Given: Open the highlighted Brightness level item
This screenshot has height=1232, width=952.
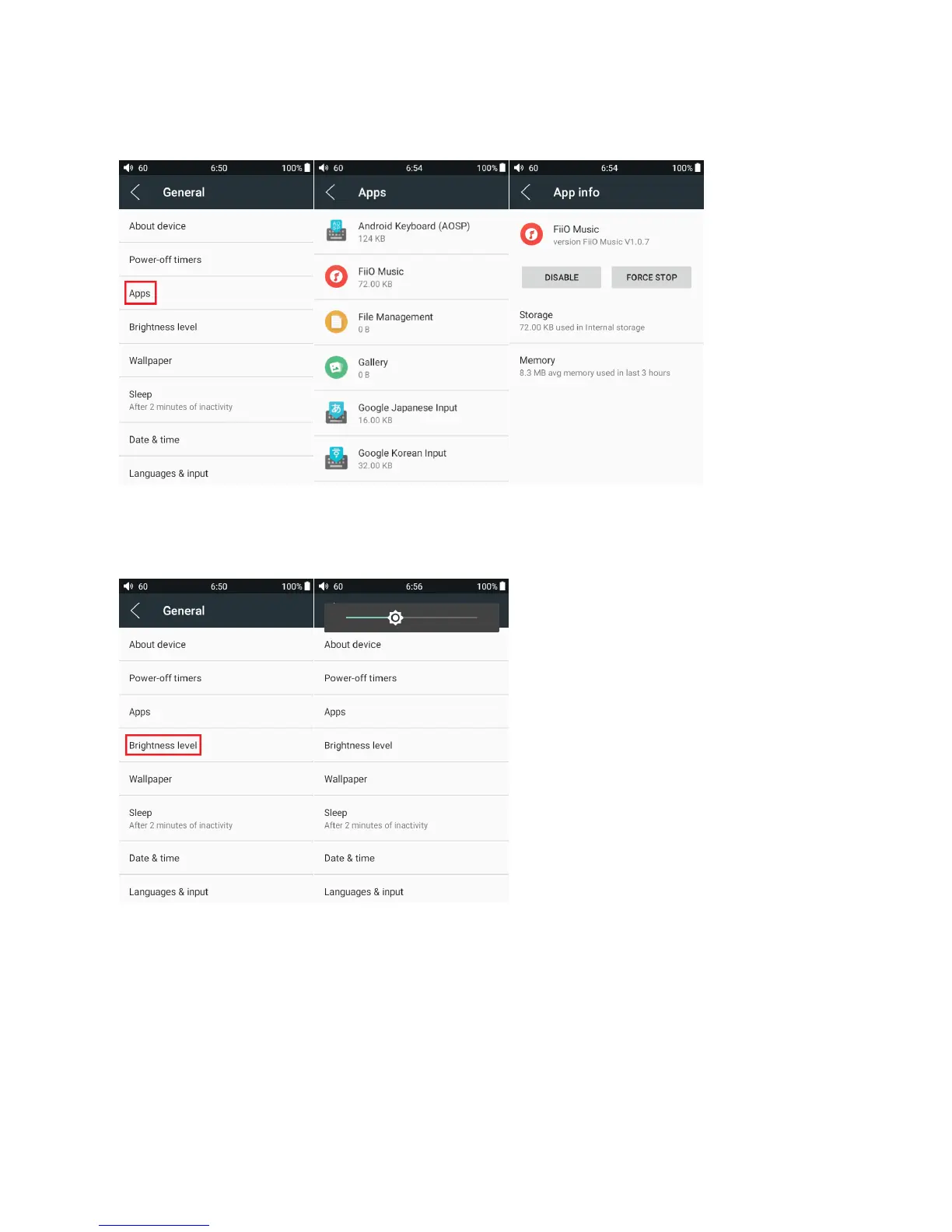Looking at the screenshot, I should tap(163, 745).
